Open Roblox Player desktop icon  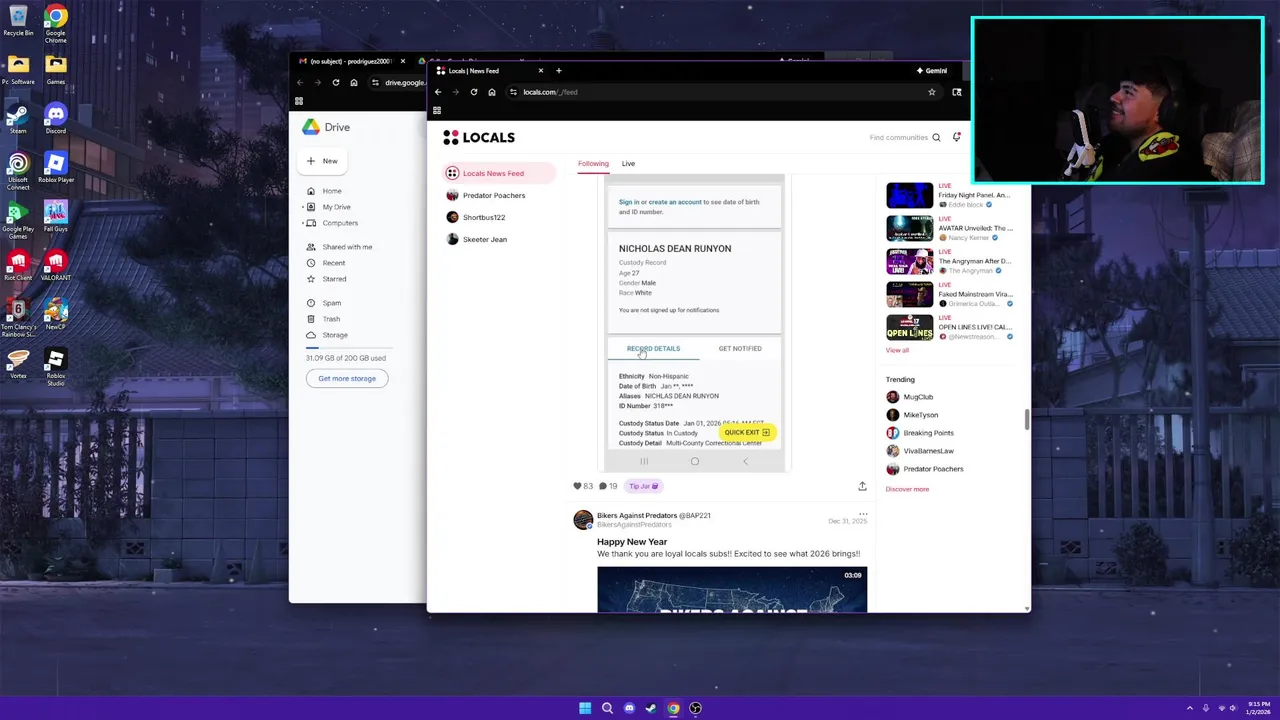coord(55,167)
